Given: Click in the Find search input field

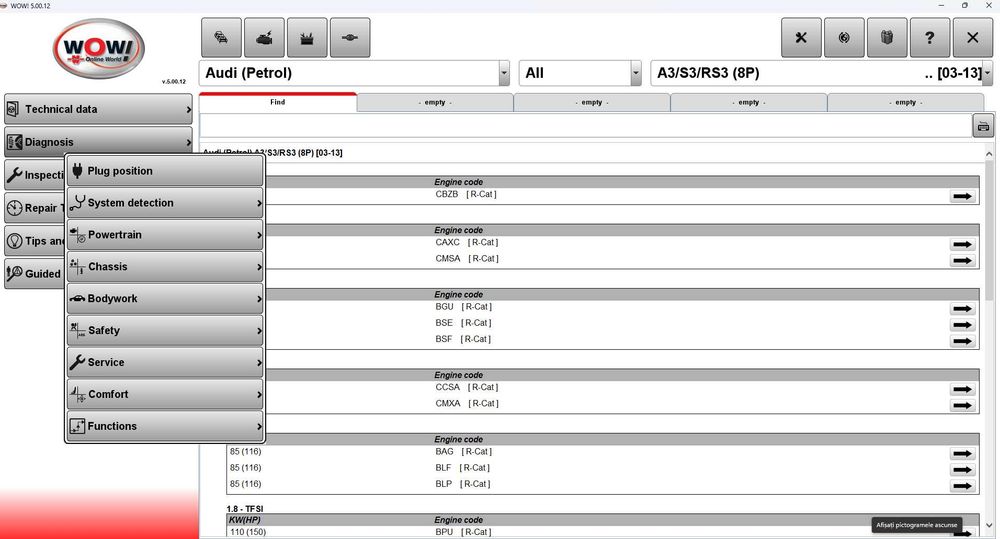Looking at the screenshot, I should coord(585,126).
